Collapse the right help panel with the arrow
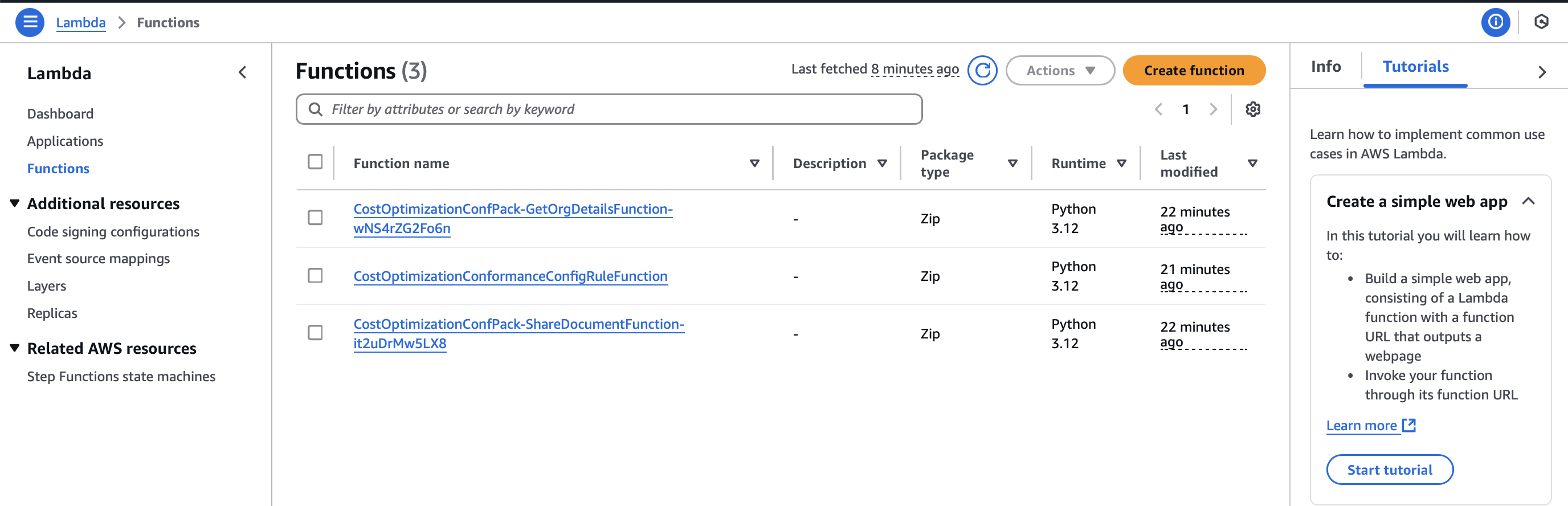 pos(1541,72)
